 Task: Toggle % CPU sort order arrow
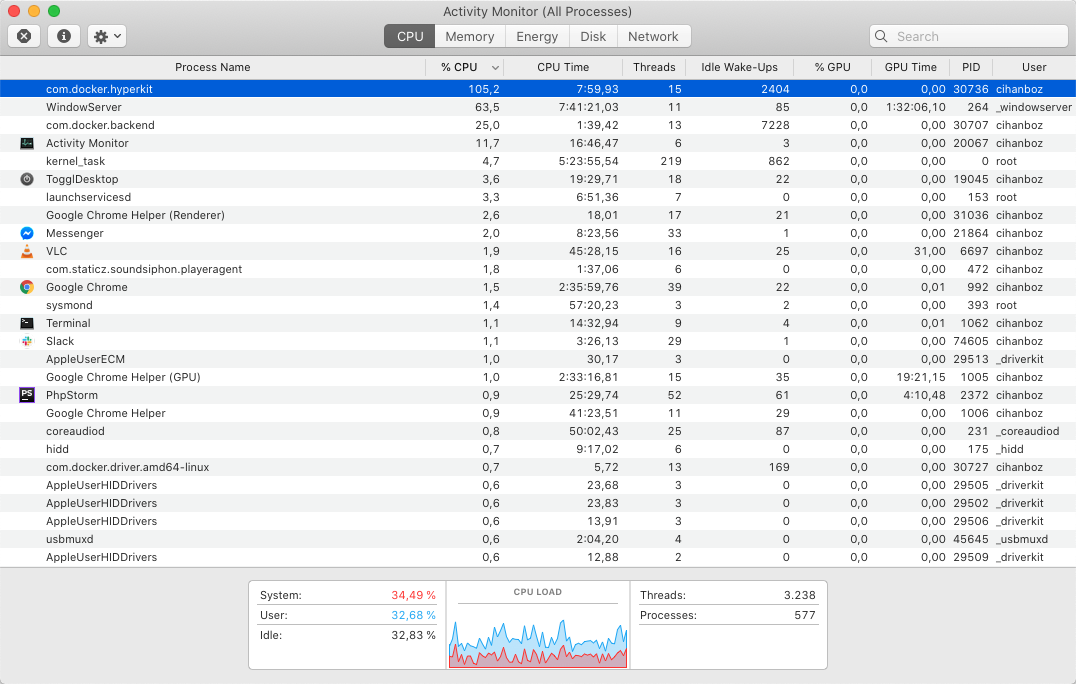[495, 67]
